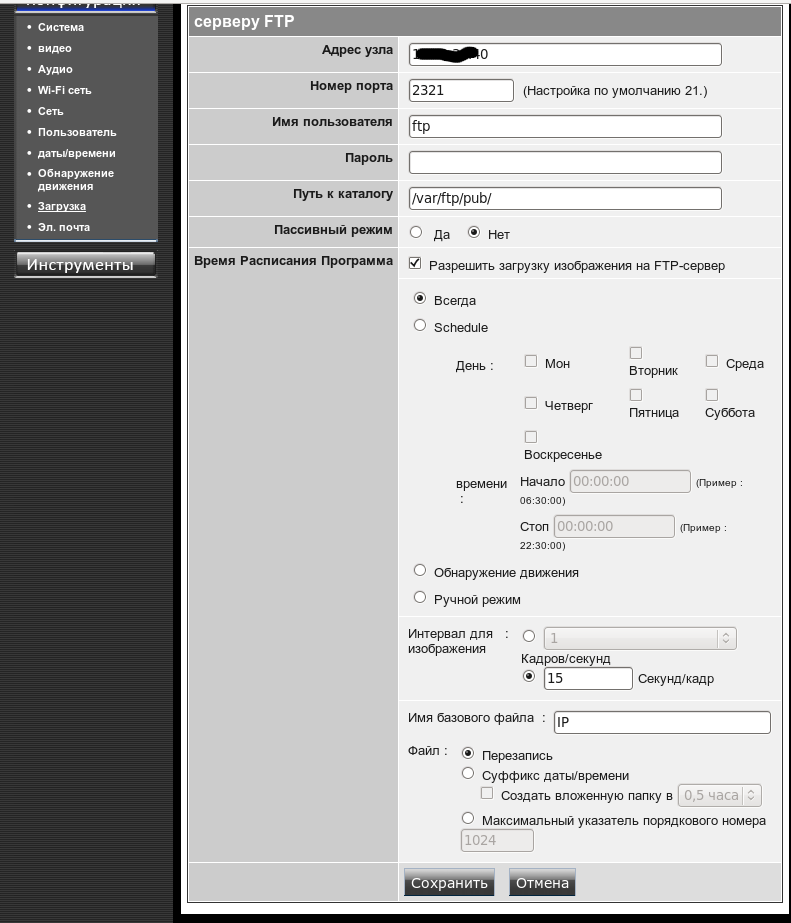
Task: Click the Отмена button
Action: 542,883
